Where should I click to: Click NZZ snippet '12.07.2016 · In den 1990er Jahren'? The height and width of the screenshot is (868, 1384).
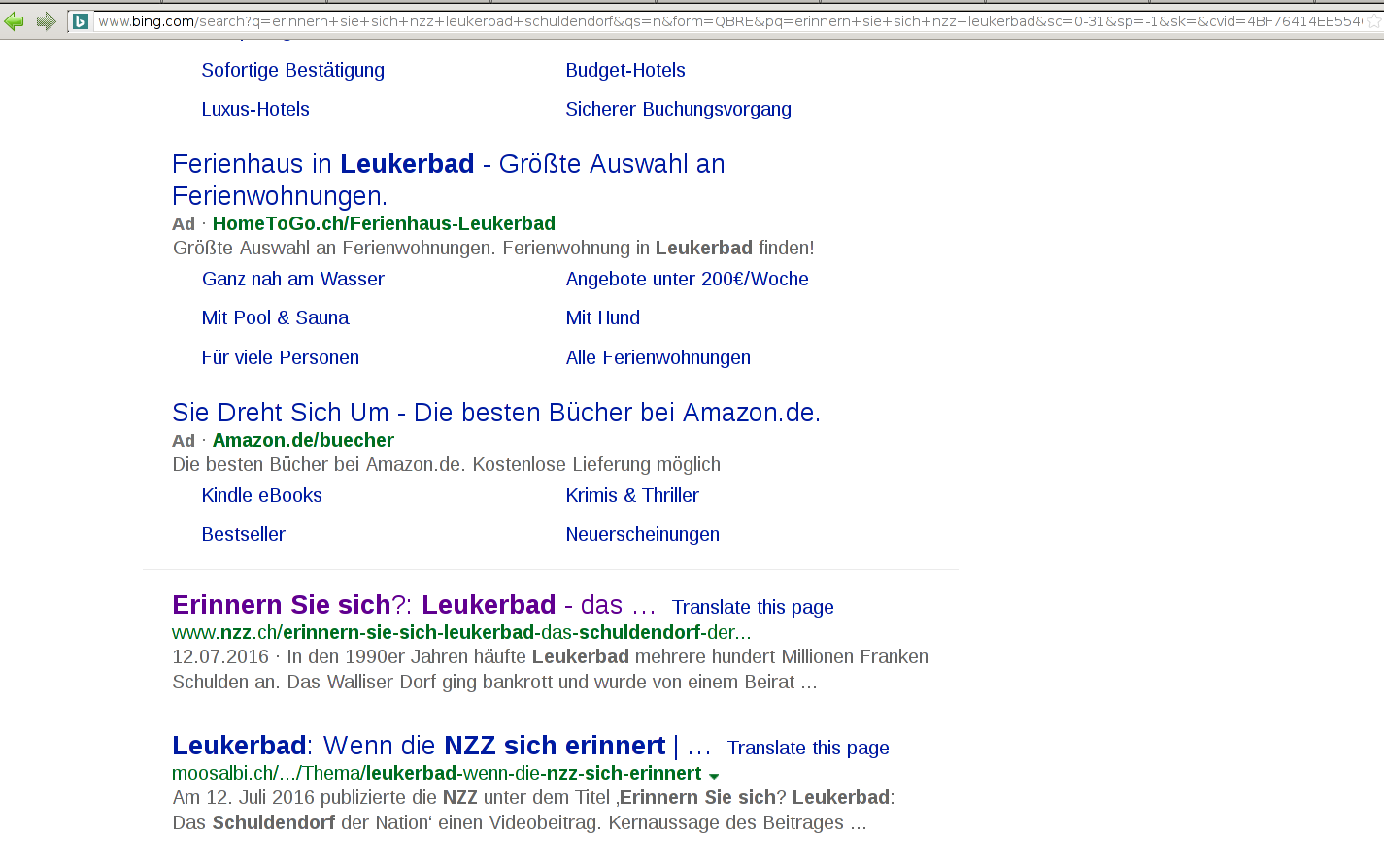tap(550, 669)
